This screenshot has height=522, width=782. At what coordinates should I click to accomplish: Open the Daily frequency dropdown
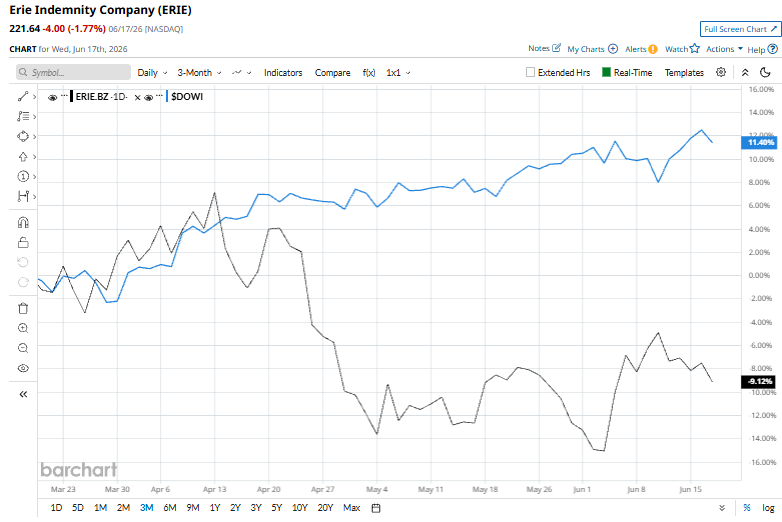pos(152,73)
